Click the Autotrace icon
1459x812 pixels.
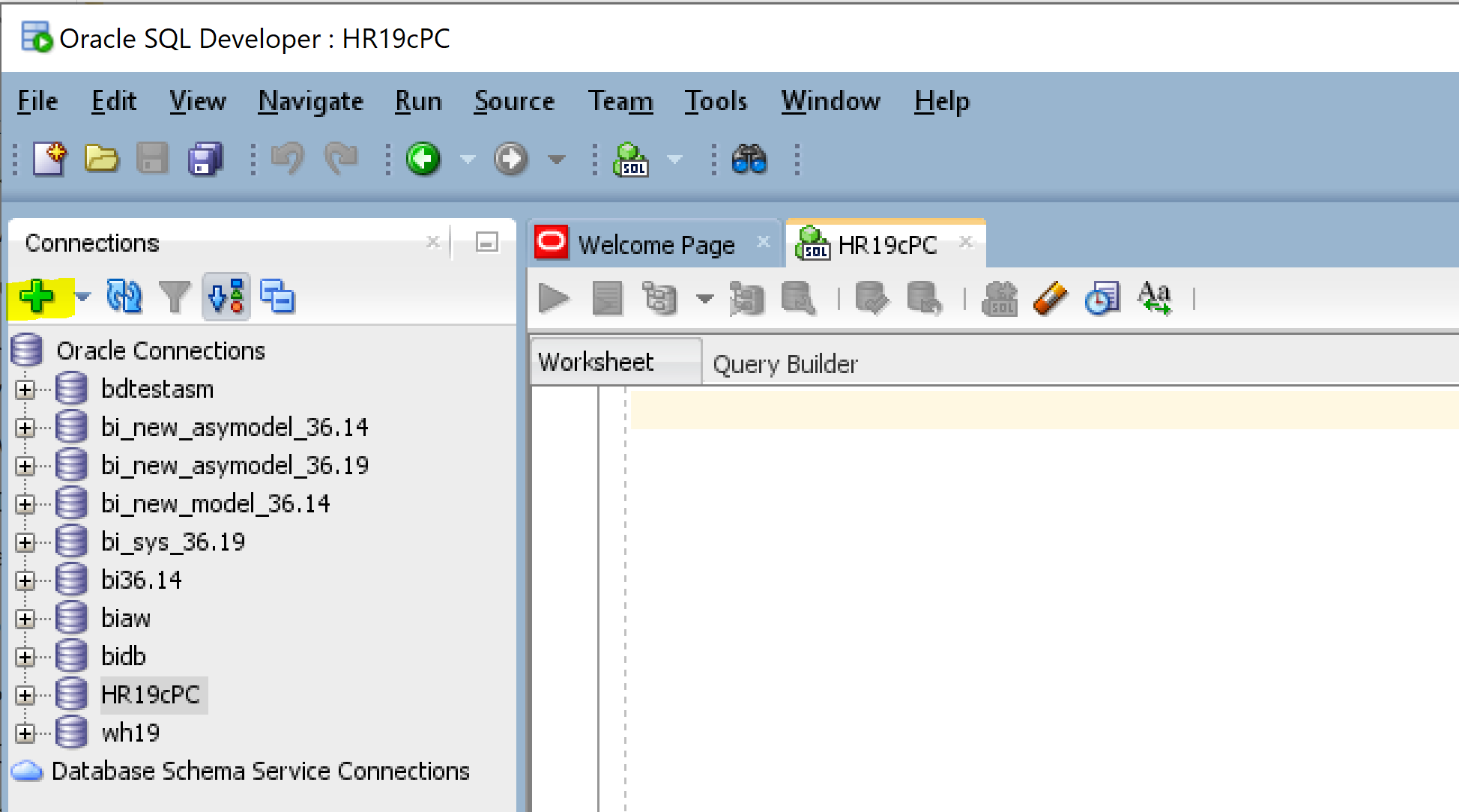pos(746,298)
